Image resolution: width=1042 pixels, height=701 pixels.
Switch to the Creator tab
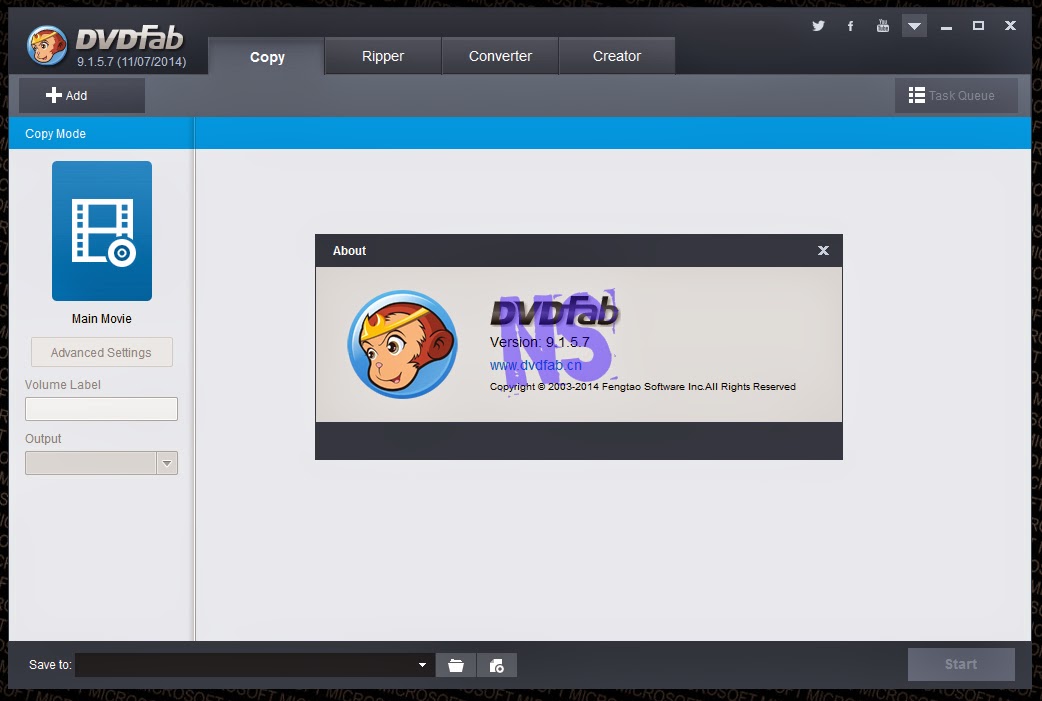[617, 56]
